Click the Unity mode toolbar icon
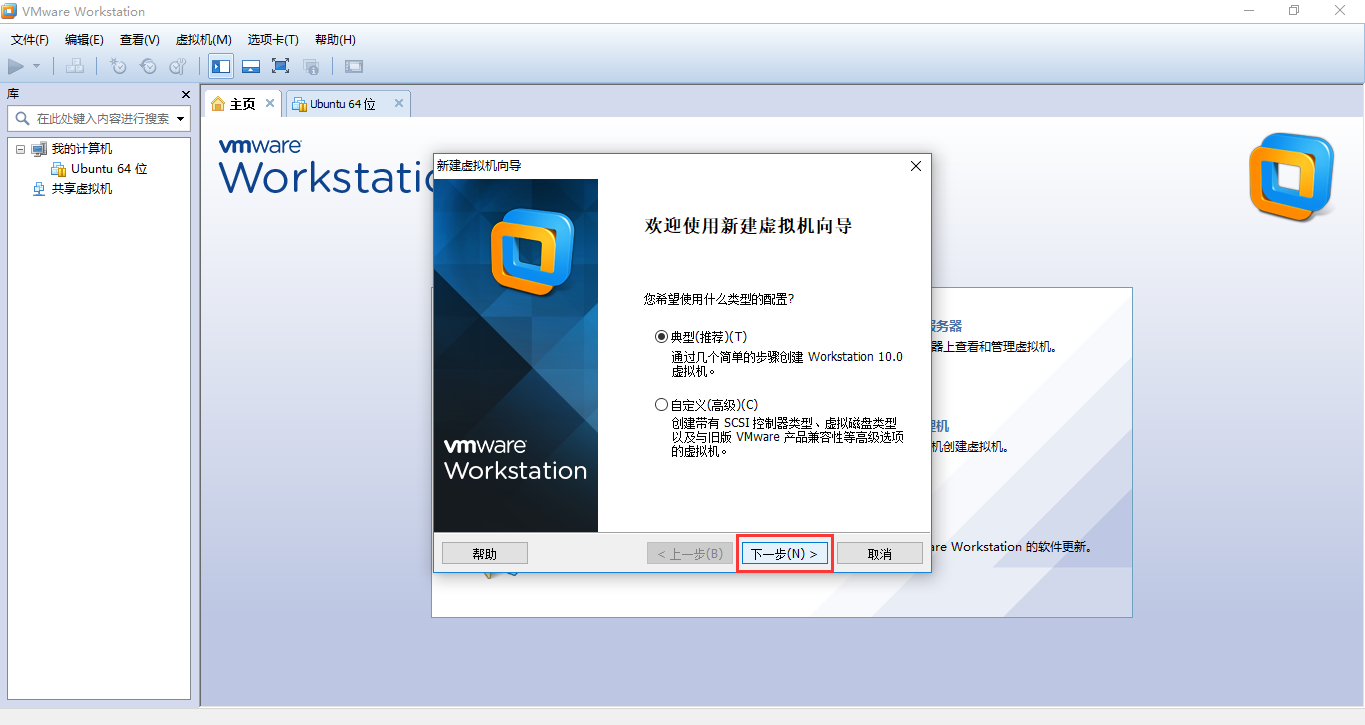 (311, 66)
